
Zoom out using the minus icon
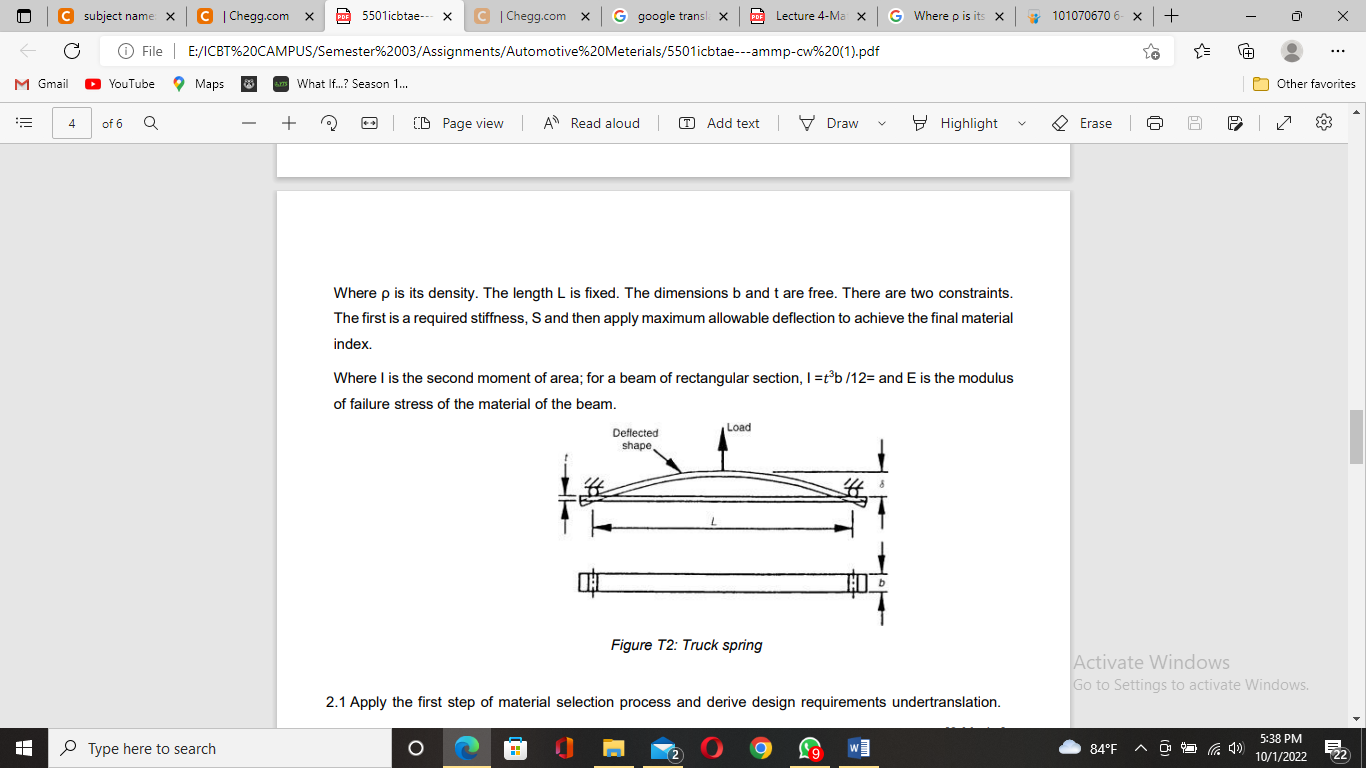click(x=249, y=123)
